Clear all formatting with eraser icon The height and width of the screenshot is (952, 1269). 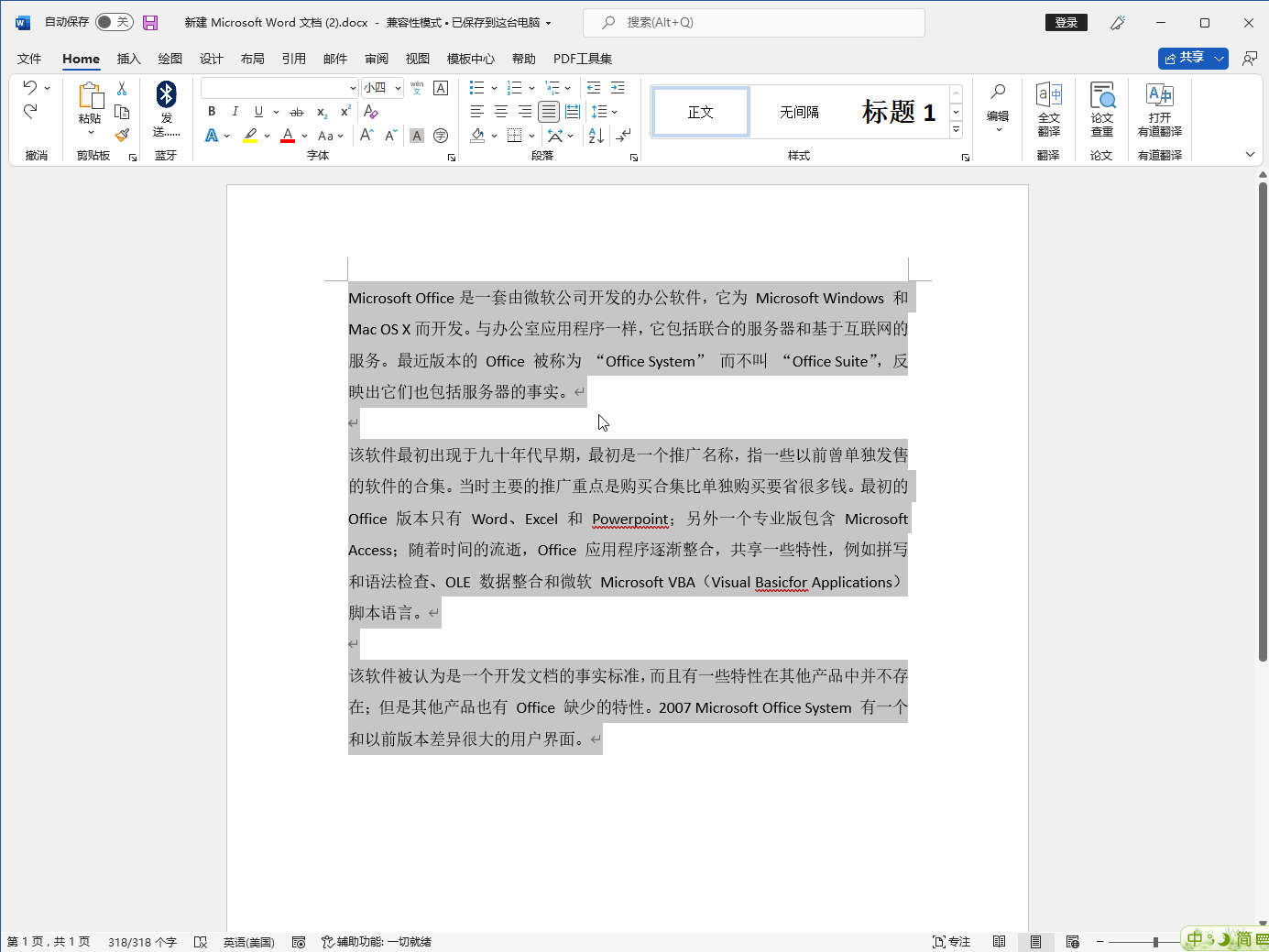[x=371, y=112]
